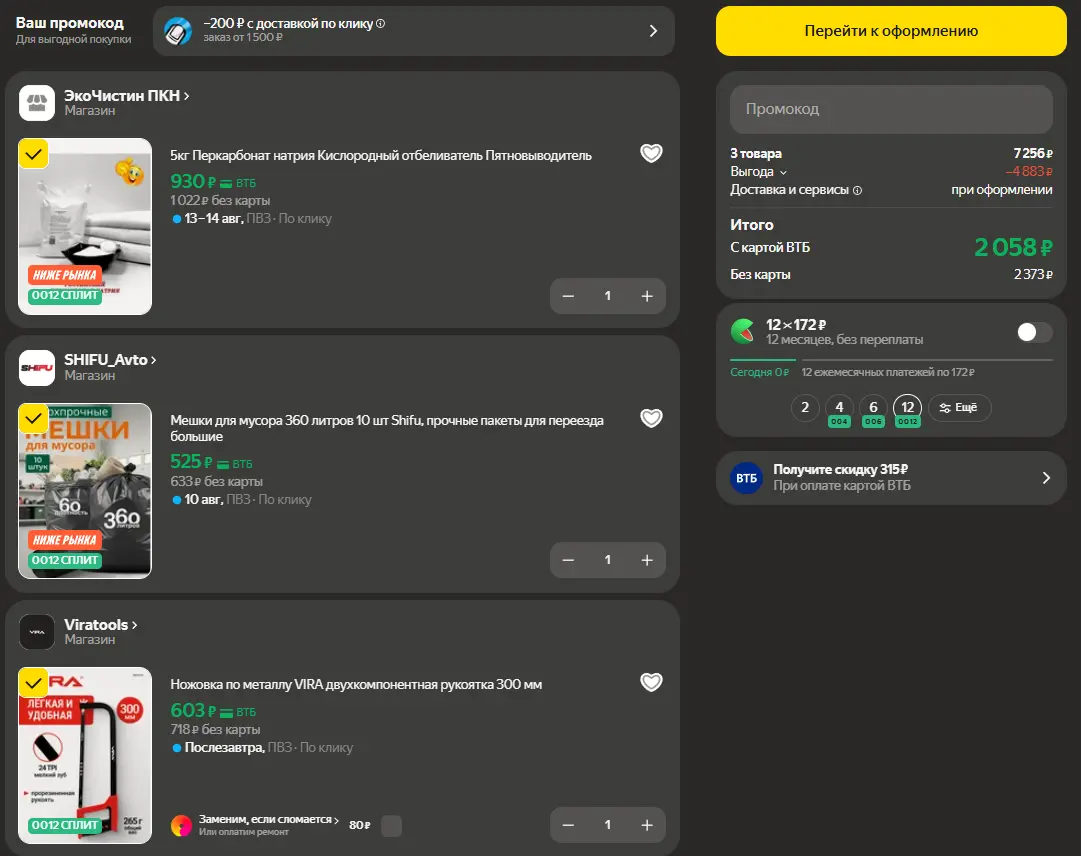Open 5кг Перкарбонат натрия product title
The height and width of the screenshot is (856, 1081).
click(381, 156)
